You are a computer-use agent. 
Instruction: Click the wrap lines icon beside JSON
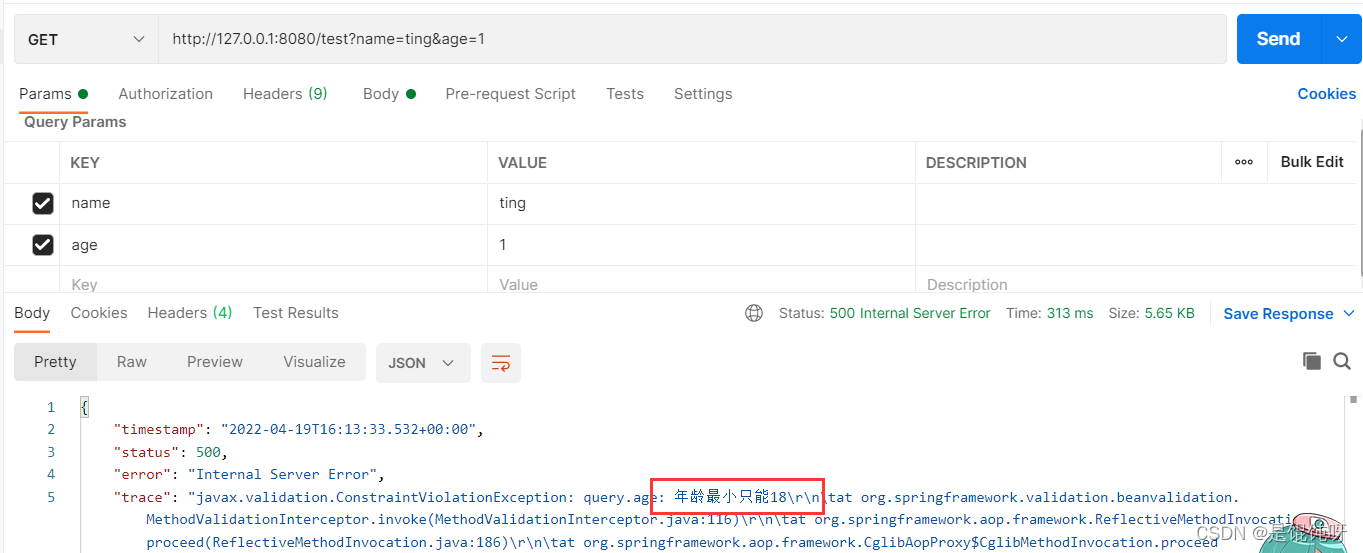501,363
